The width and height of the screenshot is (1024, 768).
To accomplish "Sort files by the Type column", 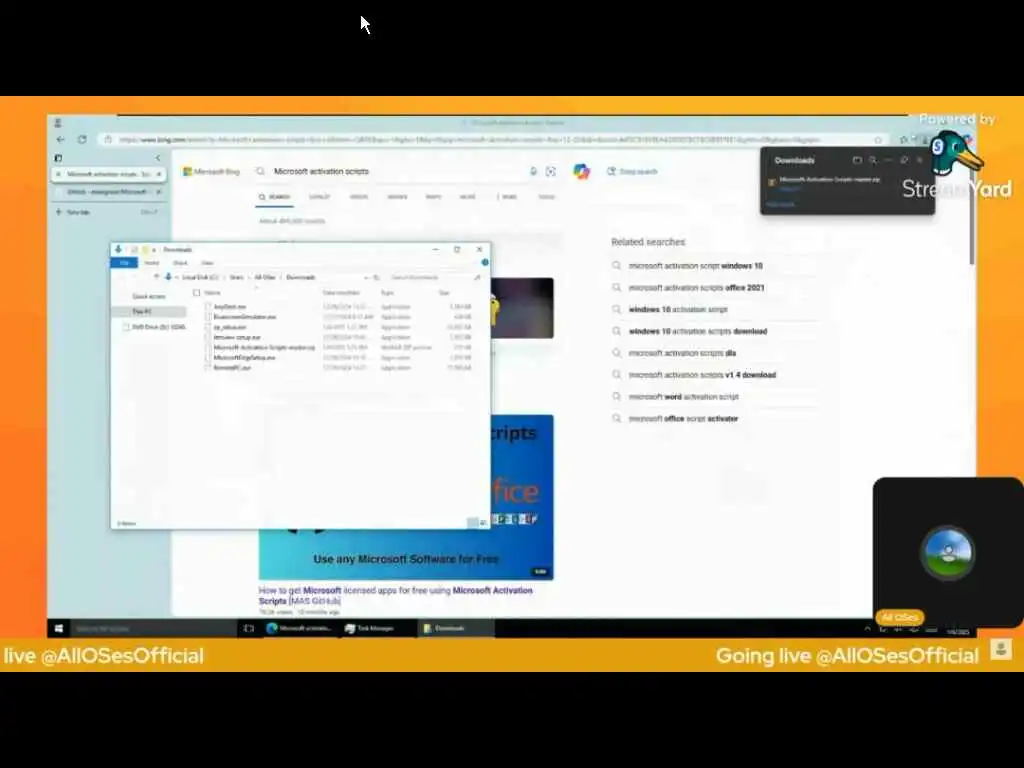I will [387, 293].
